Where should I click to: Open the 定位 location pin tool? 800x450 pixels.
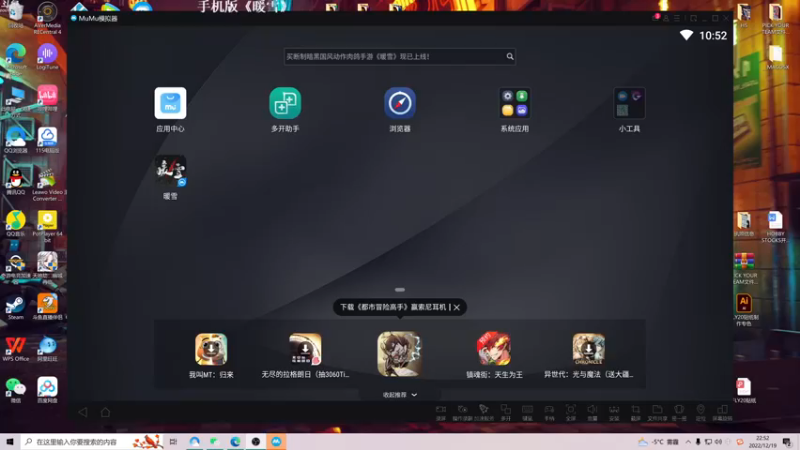701,413
